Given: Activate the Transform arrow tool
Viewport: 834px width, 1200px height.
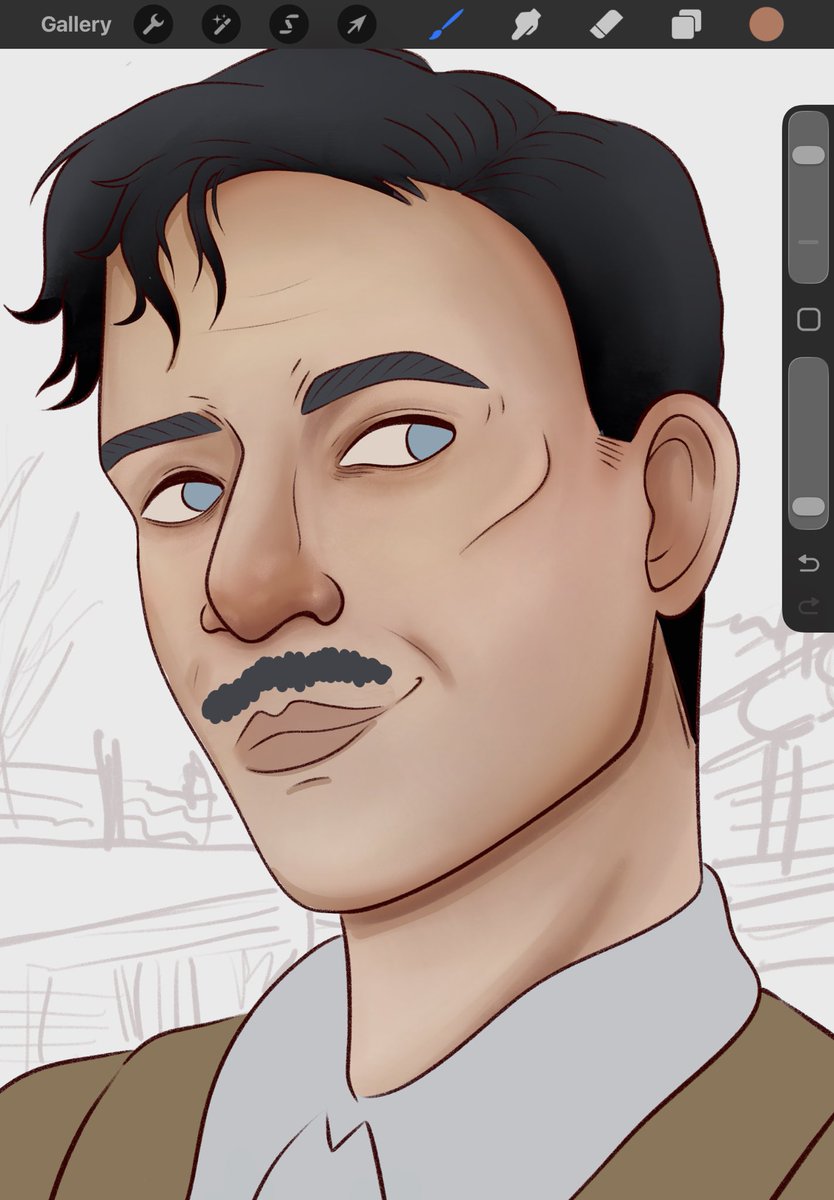Looking at the screenshot, I should pos(356,25).
